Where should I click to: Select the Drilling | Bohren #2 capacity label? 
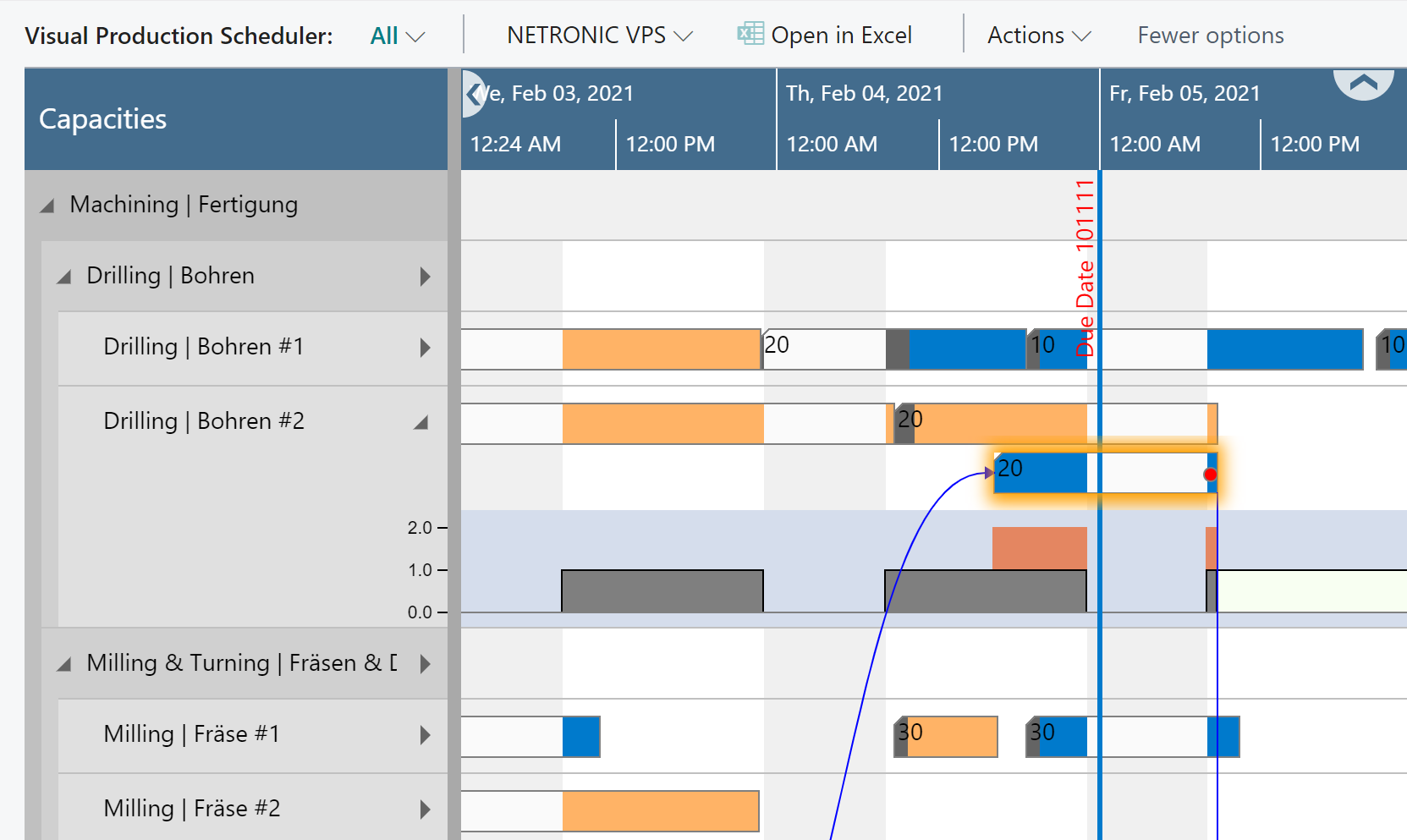click(204, 420)
